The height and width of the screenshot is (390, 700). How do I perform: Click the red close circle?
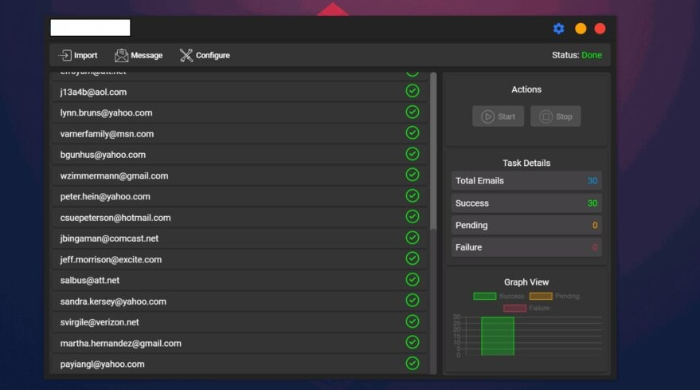click(600, 29)
